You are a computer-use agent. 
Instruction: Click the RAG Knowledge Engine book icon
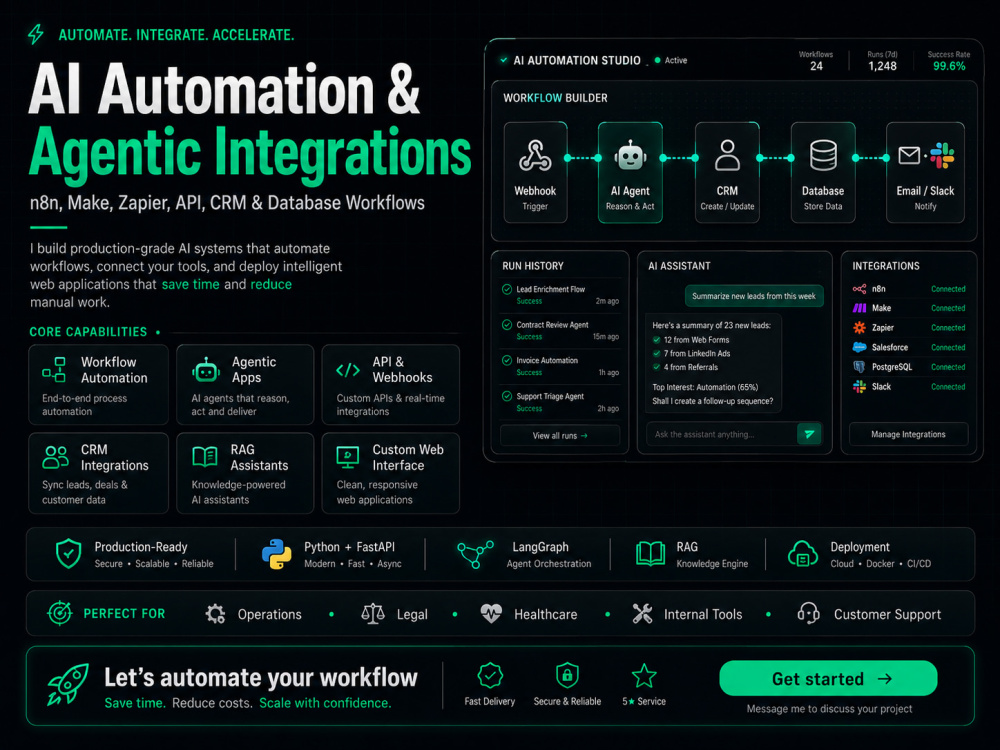pos(651,554)
